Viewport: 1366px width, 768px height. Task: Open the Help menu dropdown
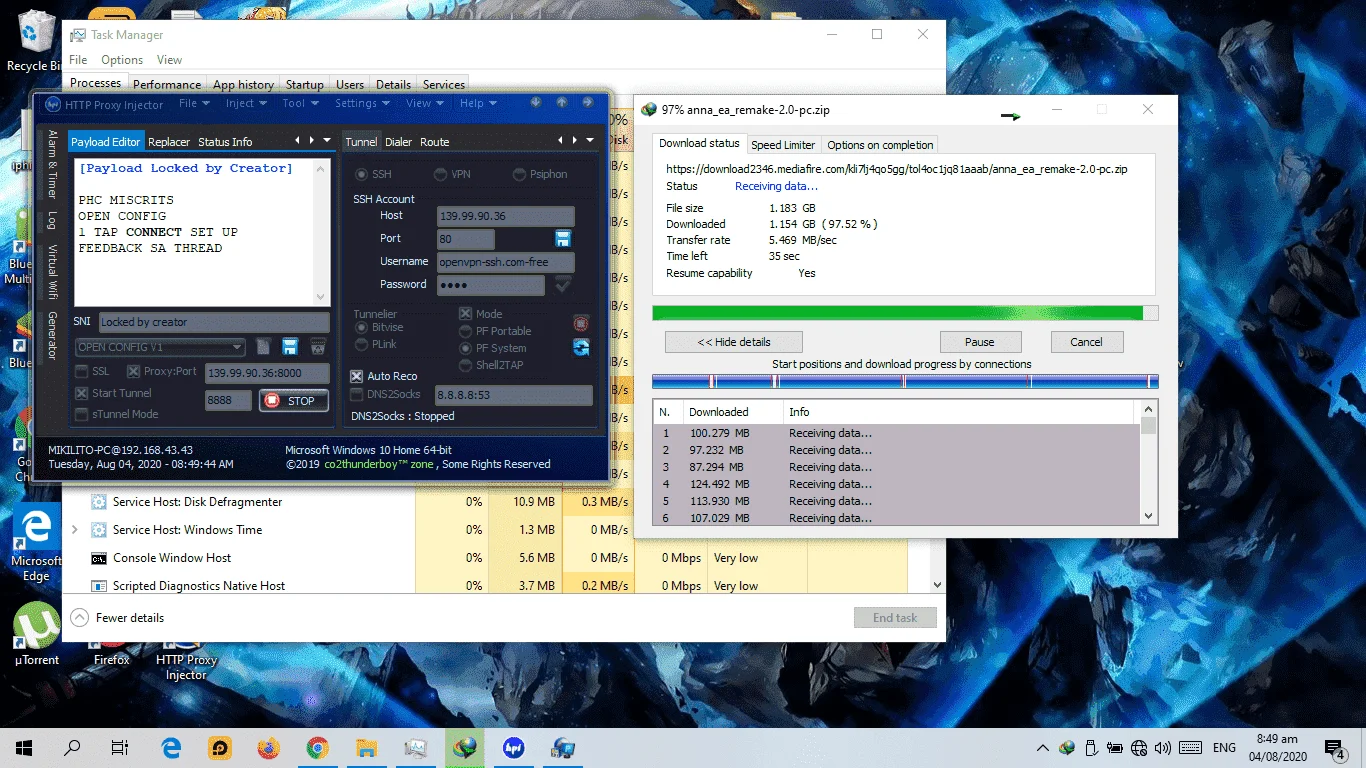pos(479,103)
